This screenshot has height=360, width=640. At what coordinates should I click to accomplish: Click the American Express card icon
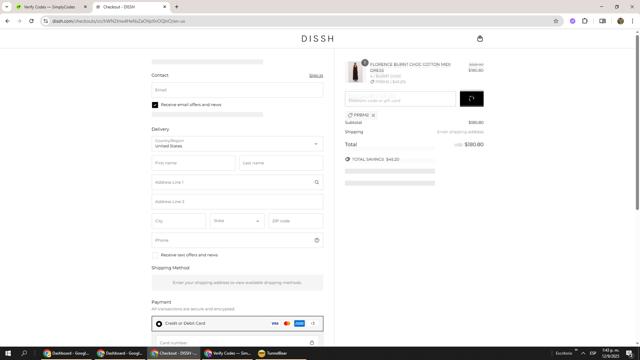tap(299, 323)
